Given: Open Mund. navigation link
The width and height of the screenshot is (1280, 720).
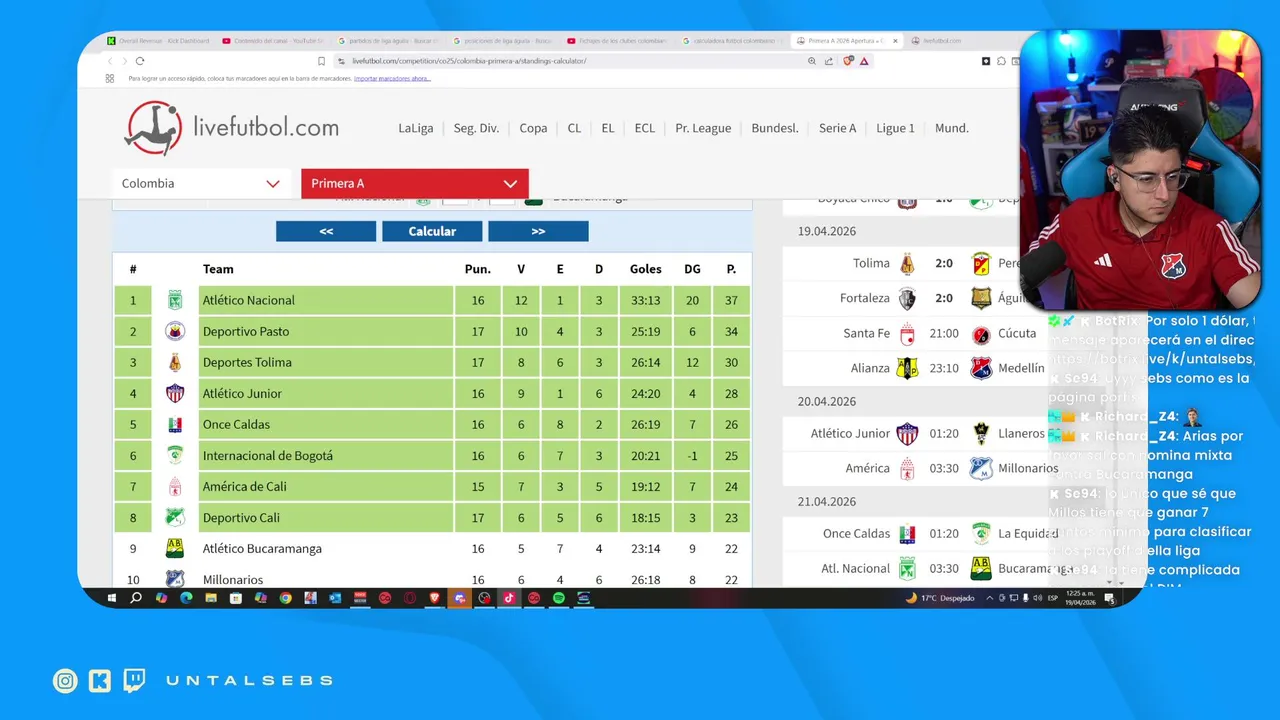Looking at the screenshot, I should pos(952,128).
